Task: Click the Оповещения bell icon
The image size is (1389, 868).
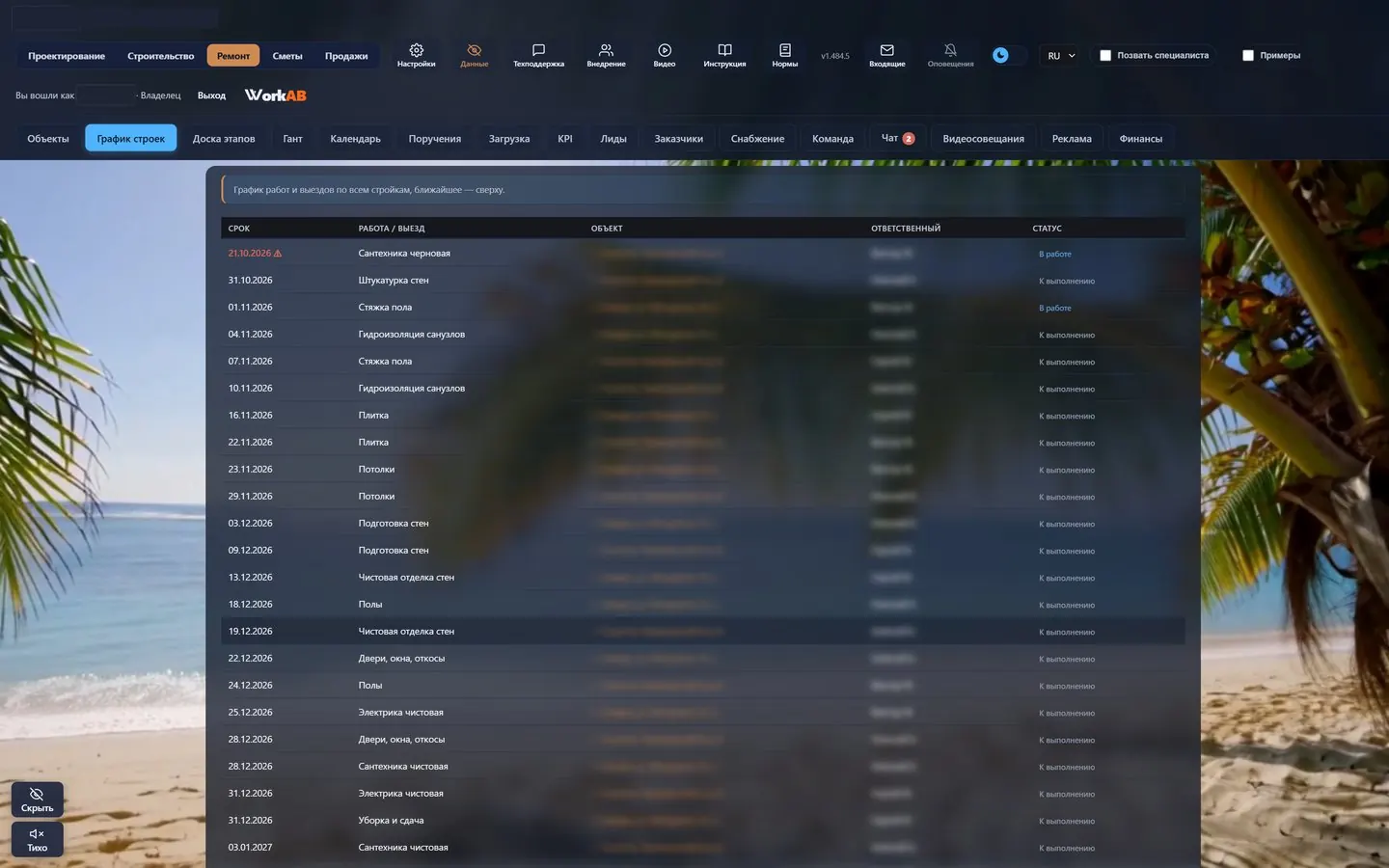Action: click(x=950, y=55)
